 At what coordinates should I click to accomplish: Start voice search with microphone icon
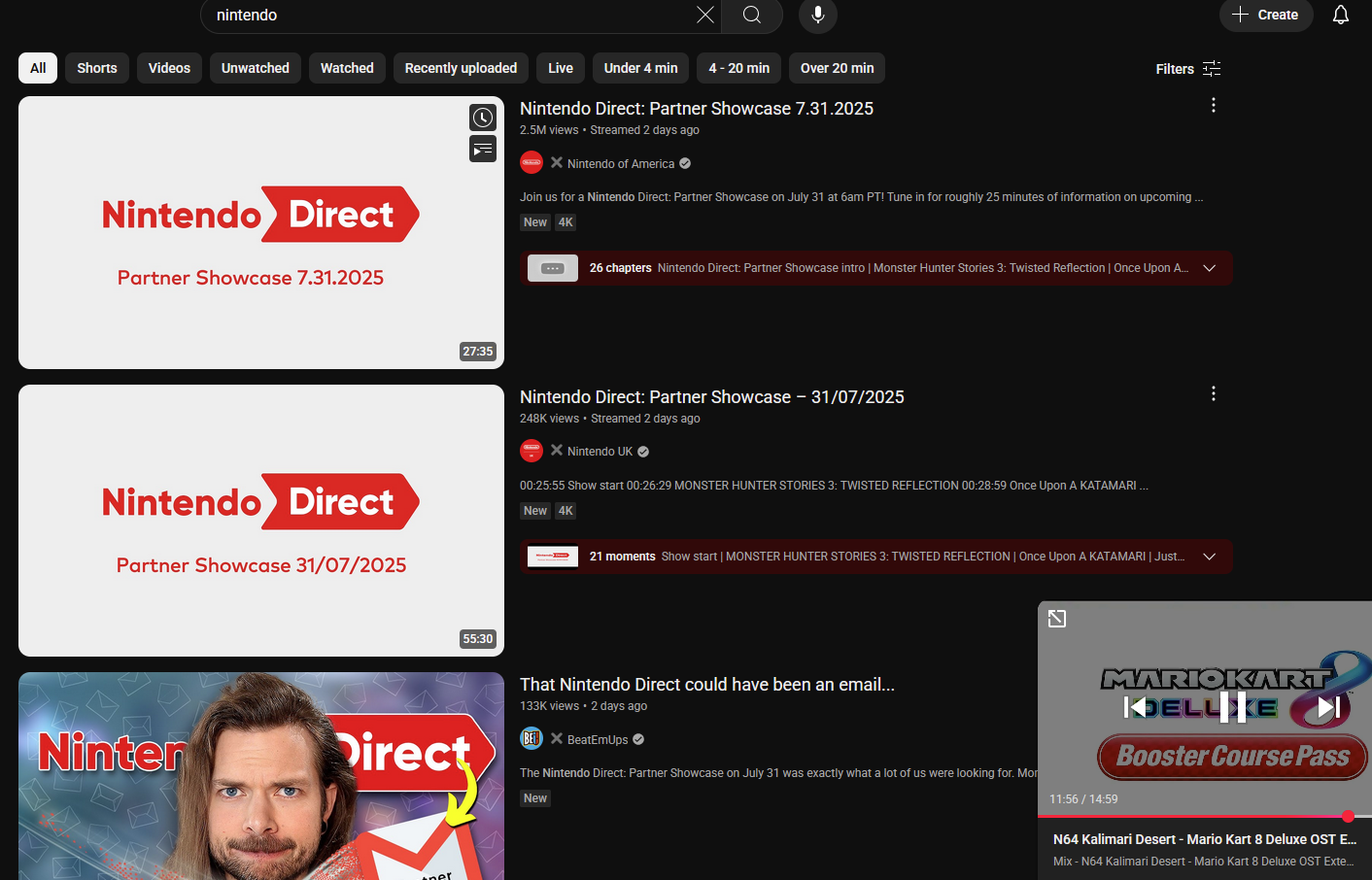pyautogui.click(x=818, y=15)
